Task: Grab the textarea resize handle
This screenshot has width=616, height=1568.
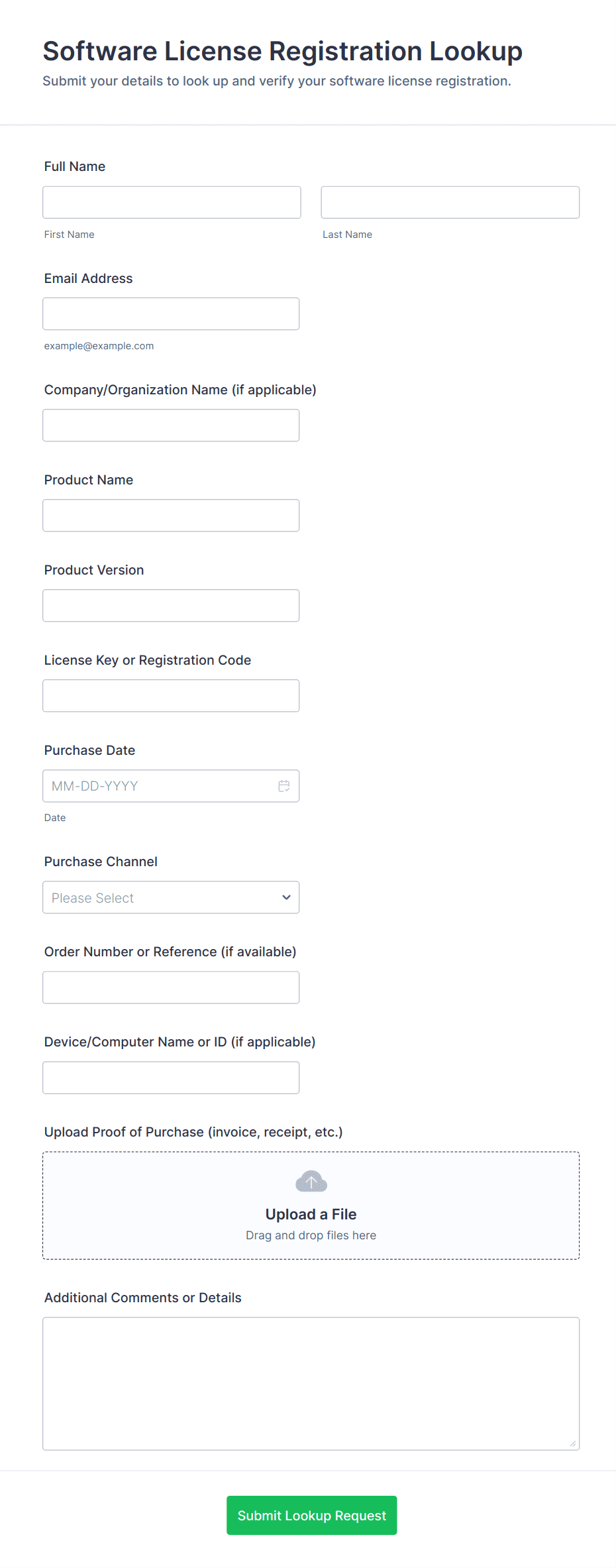Action: click(x=573, y=1443)
